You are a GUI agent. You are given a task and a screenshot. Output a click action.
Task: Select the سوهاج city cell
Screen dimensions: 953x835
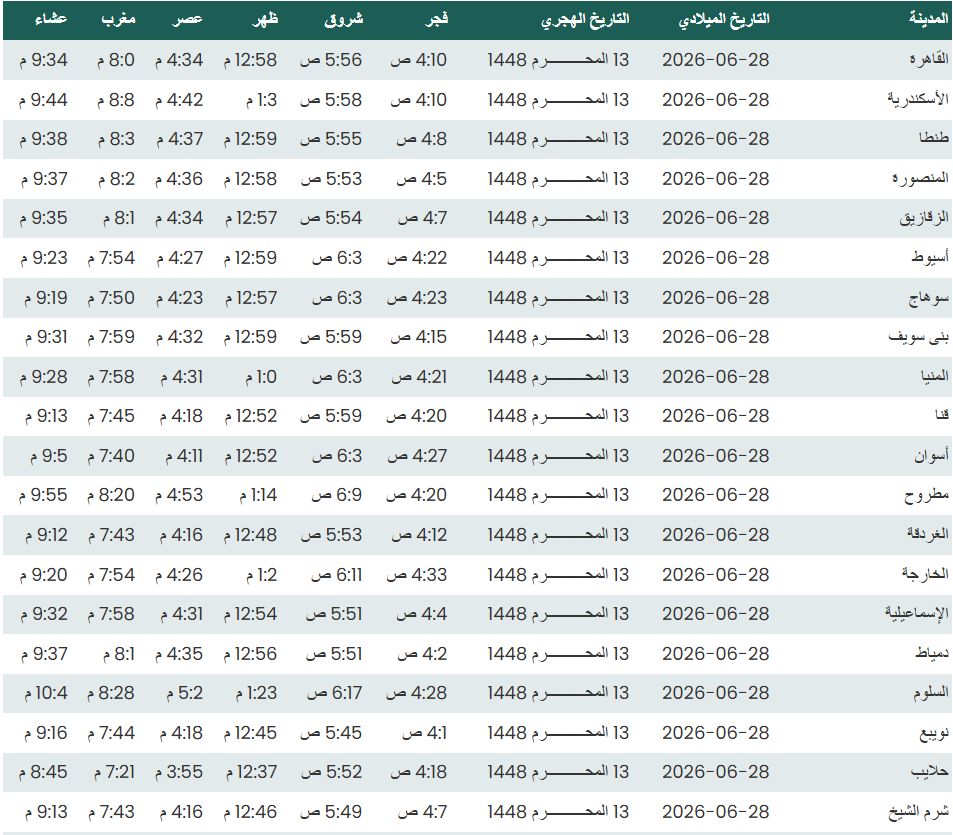929,297
